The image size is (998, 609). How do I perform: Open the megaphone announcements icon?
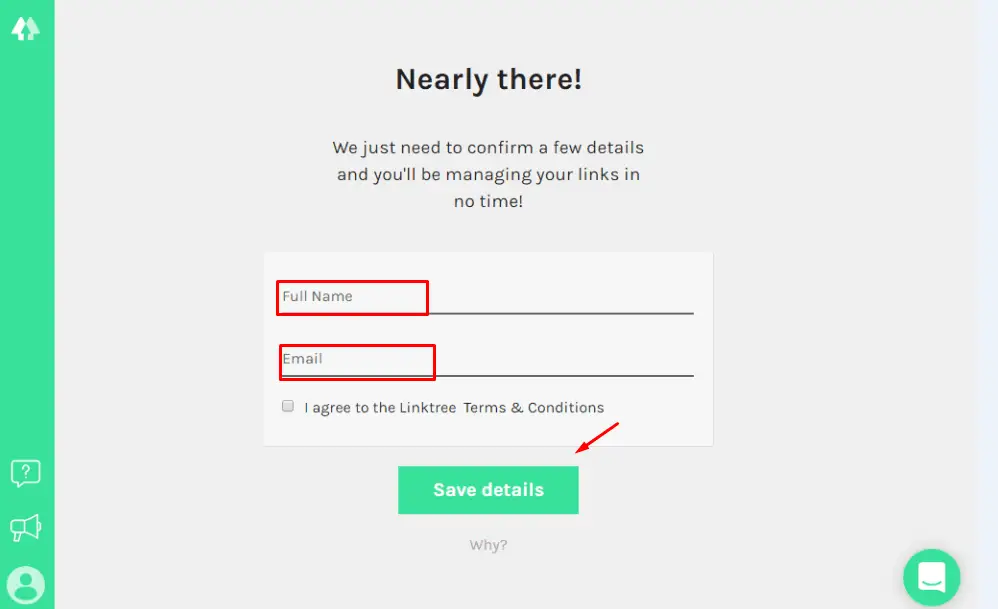25,527
